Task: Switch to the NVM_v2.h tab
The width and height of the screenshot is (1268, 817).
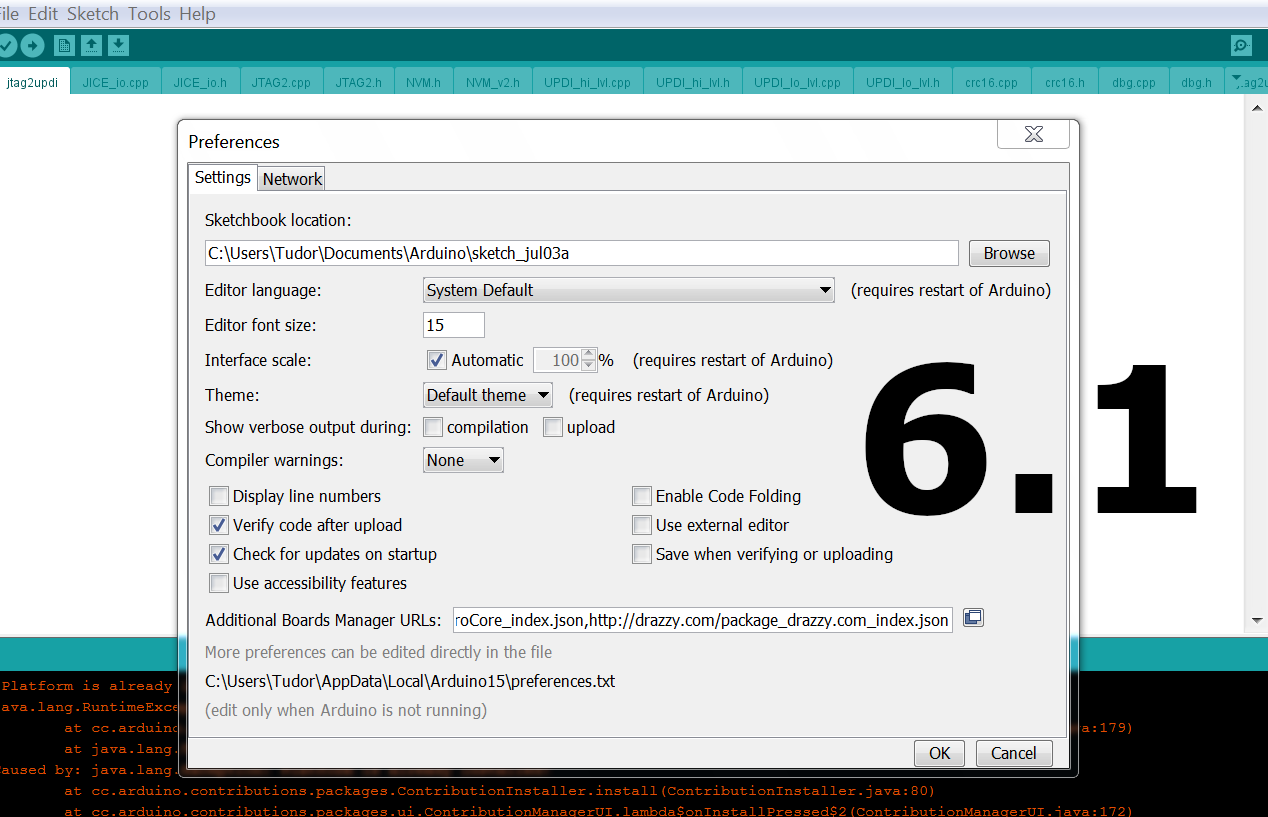Action: [493, 82]
